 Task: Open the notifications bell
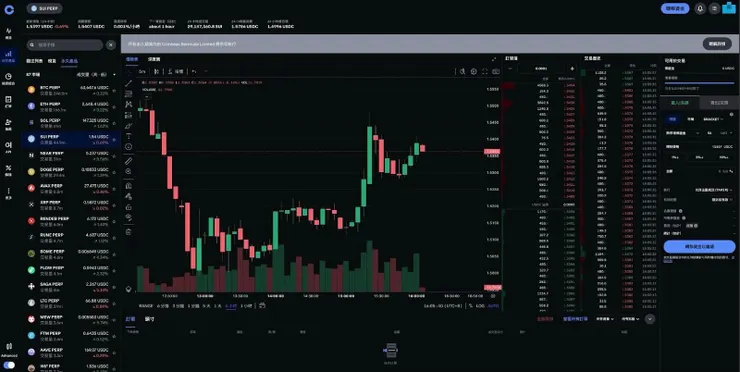[x=700, y=8]
